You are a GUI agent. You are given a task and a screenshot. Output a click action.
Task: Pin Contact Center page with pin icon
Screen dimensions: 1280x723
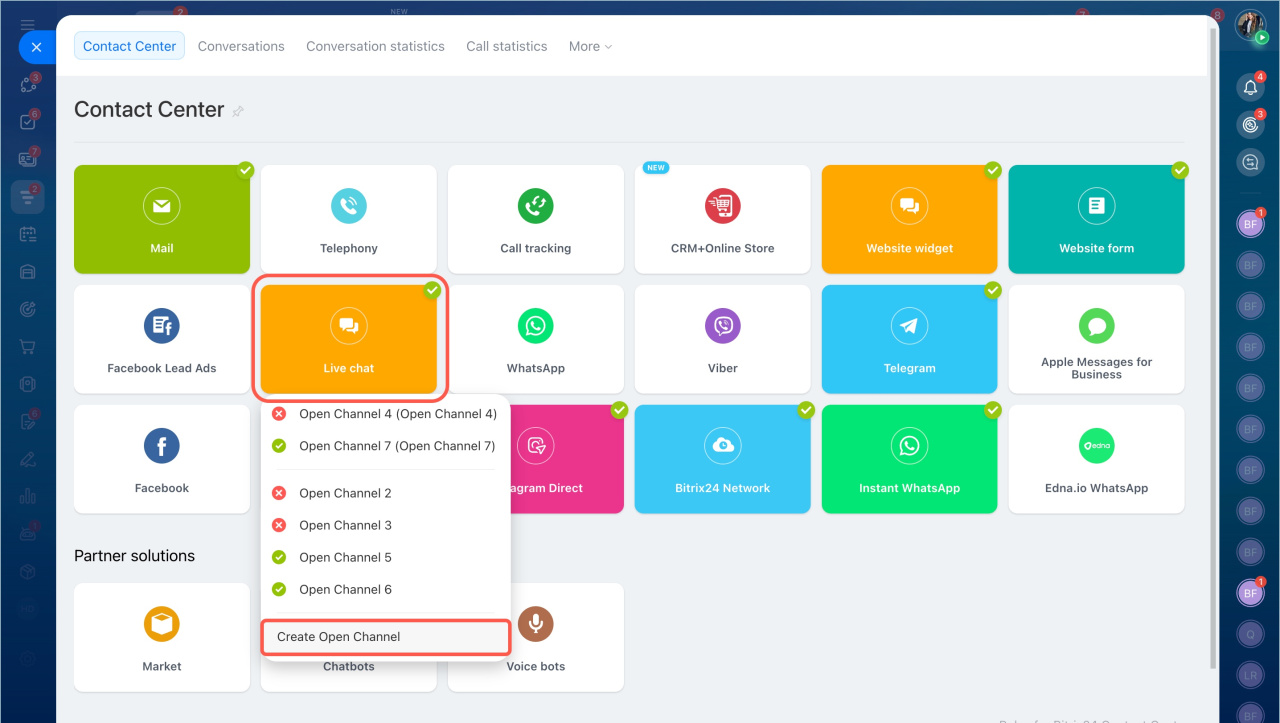pyautogui.click(x=238, y=112)
